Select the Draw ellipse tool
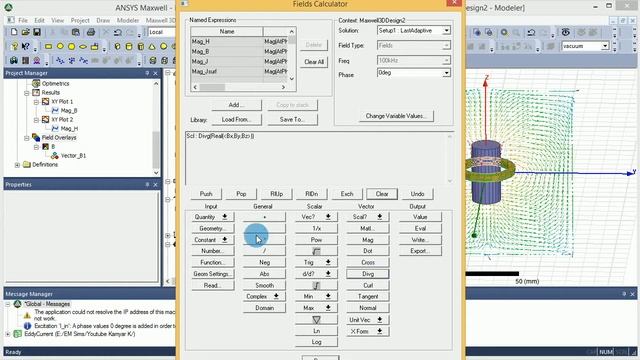Screen dimensions: 640x360 [83, 47]
